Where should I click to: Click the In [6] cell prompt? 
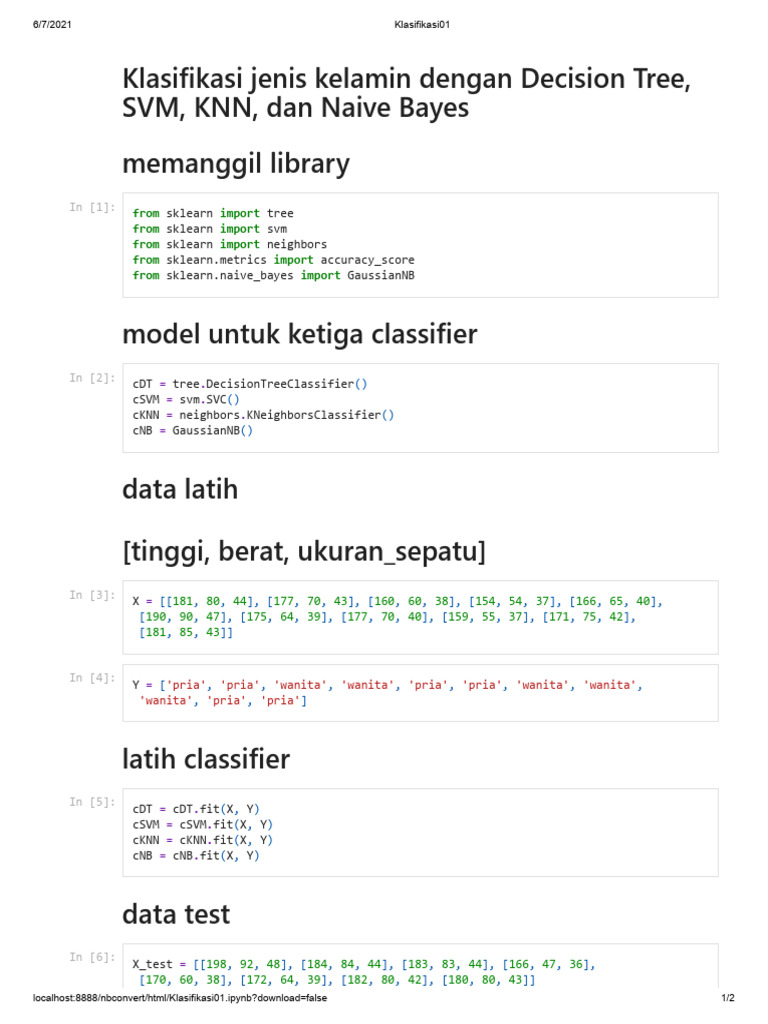coord(92,957)
